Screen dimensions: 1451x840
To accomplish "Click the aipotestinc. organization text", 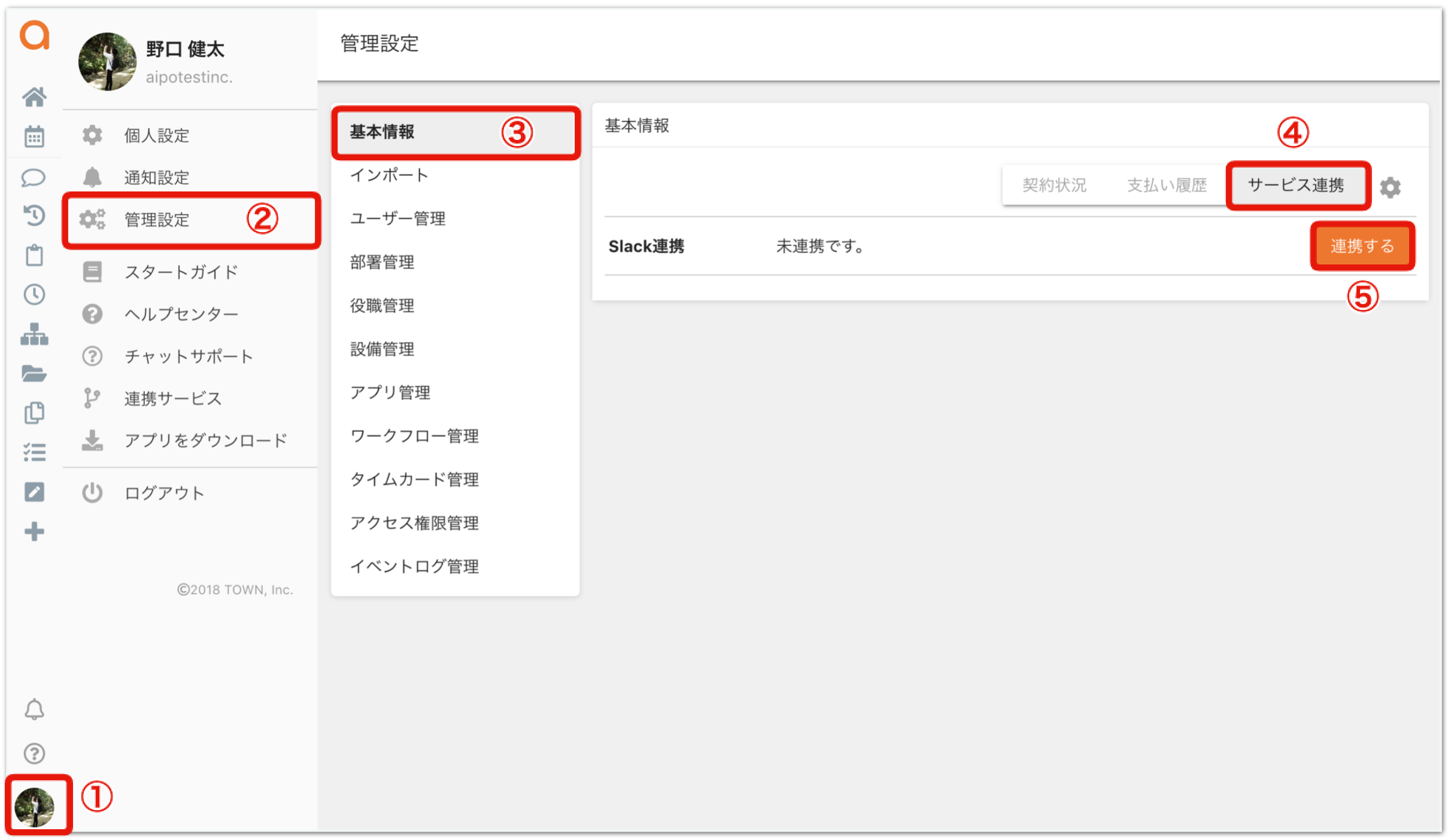I will 189,77.
